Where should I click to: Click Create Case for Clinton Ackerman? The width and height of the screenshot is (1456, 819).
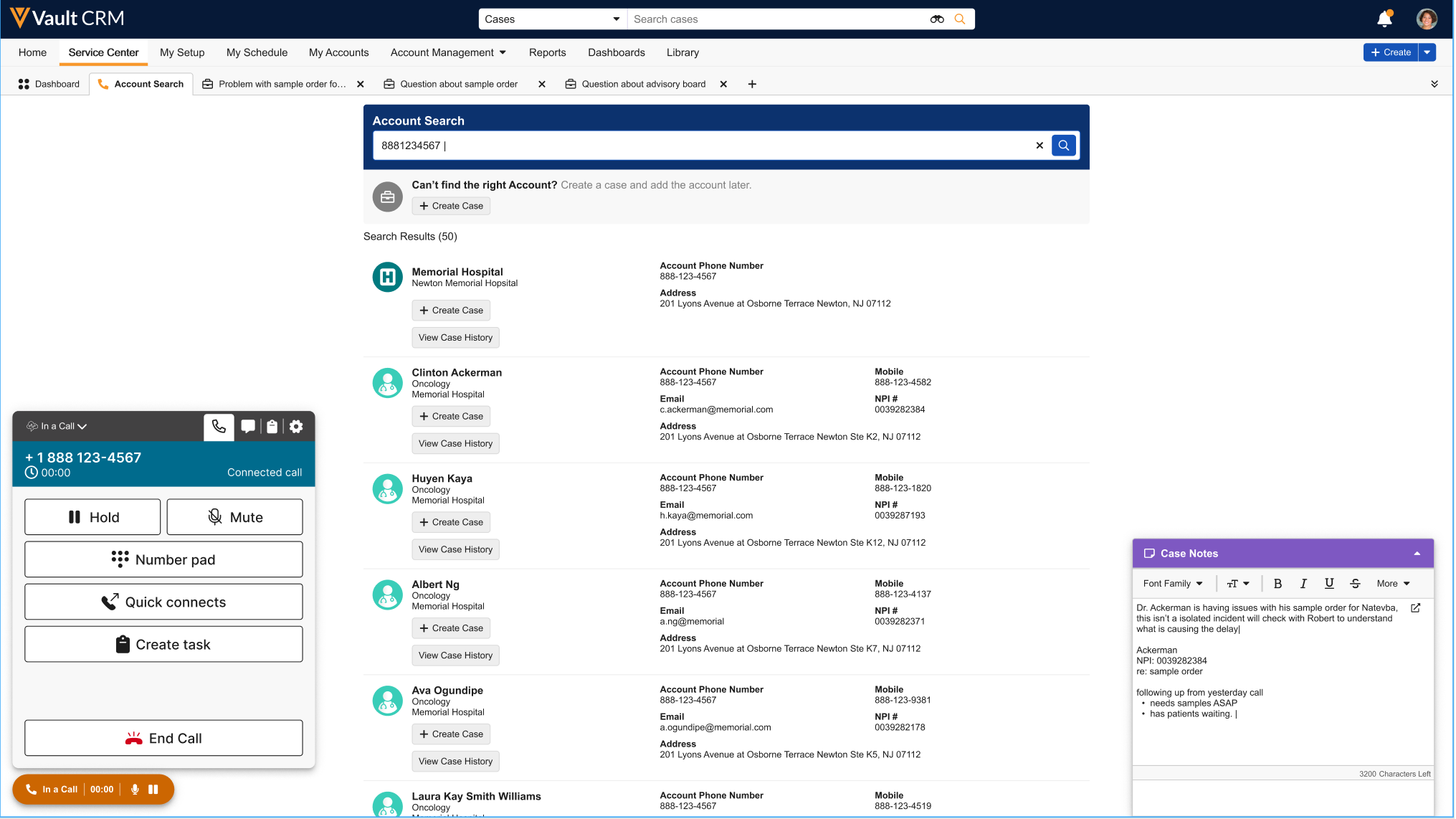pyautogui.click(x=451, y=417)
